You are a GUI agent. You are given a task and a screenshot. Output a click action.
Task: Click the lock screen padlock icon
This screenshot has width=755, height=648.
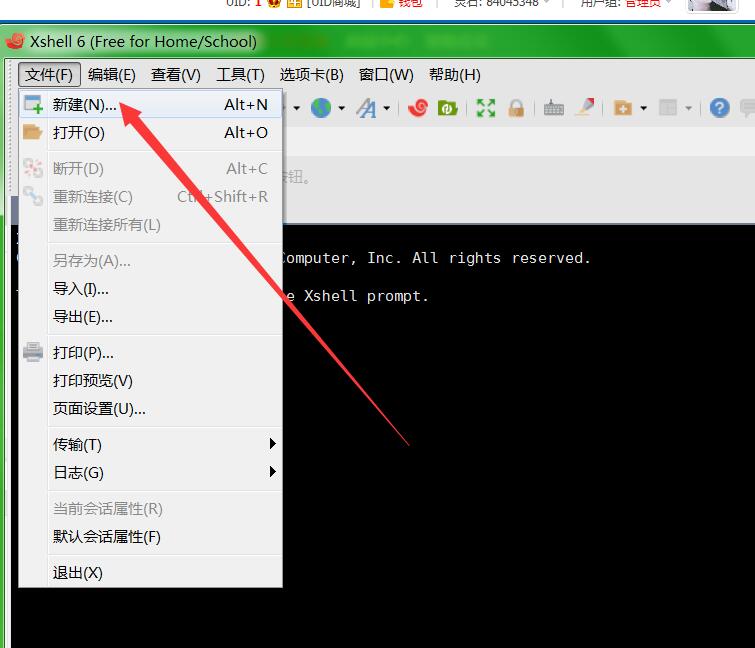[x=516, y=108]
